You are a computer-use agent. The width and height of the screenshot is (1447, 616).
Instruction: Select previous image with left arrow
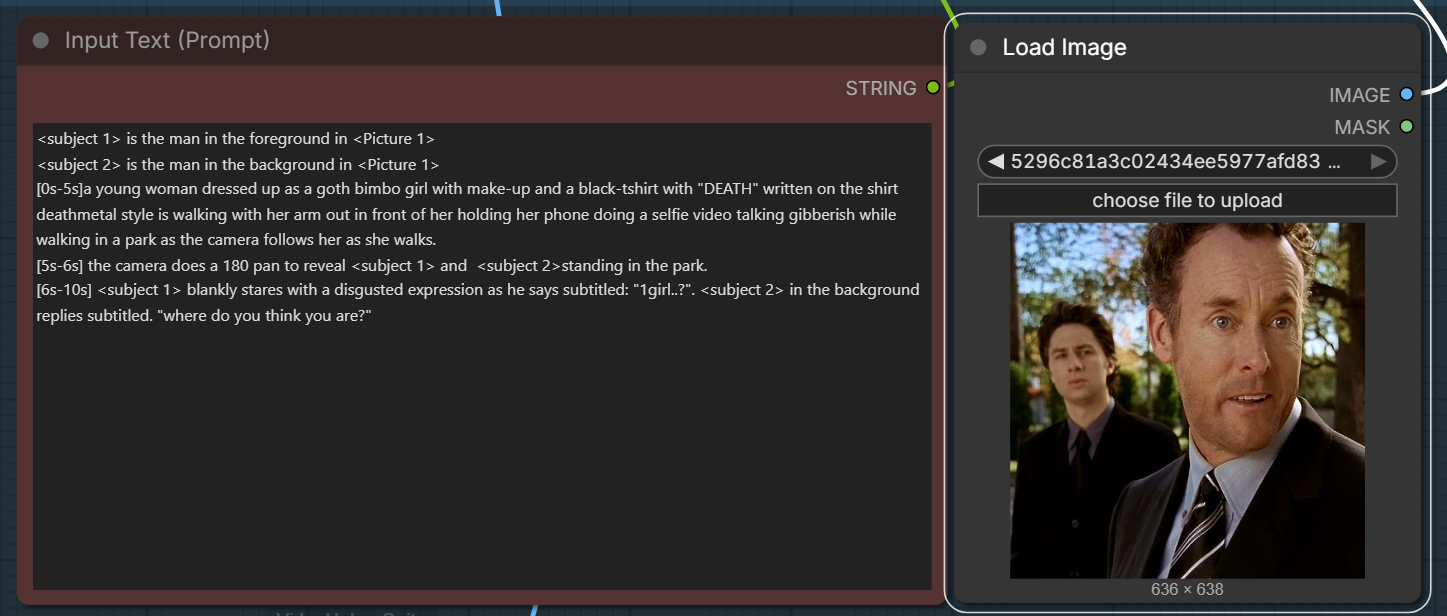995,161
